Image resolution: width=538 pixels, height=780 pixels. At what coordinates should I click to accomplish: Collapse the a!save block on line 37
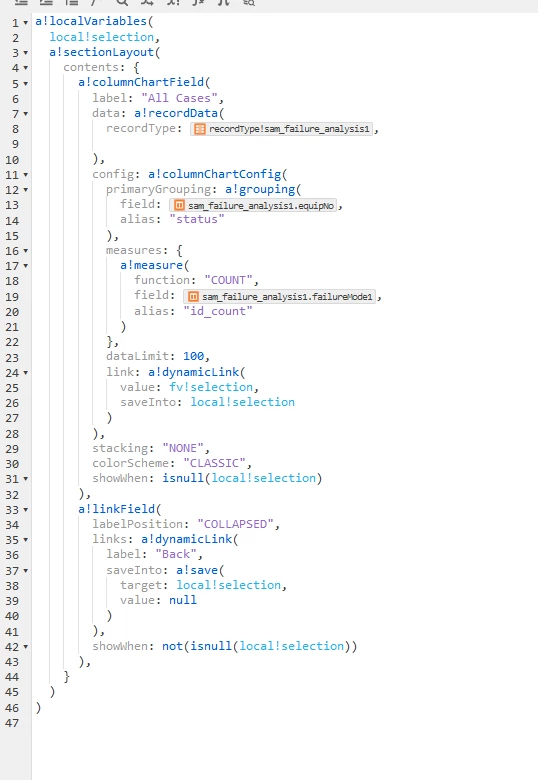pos(25,571)
